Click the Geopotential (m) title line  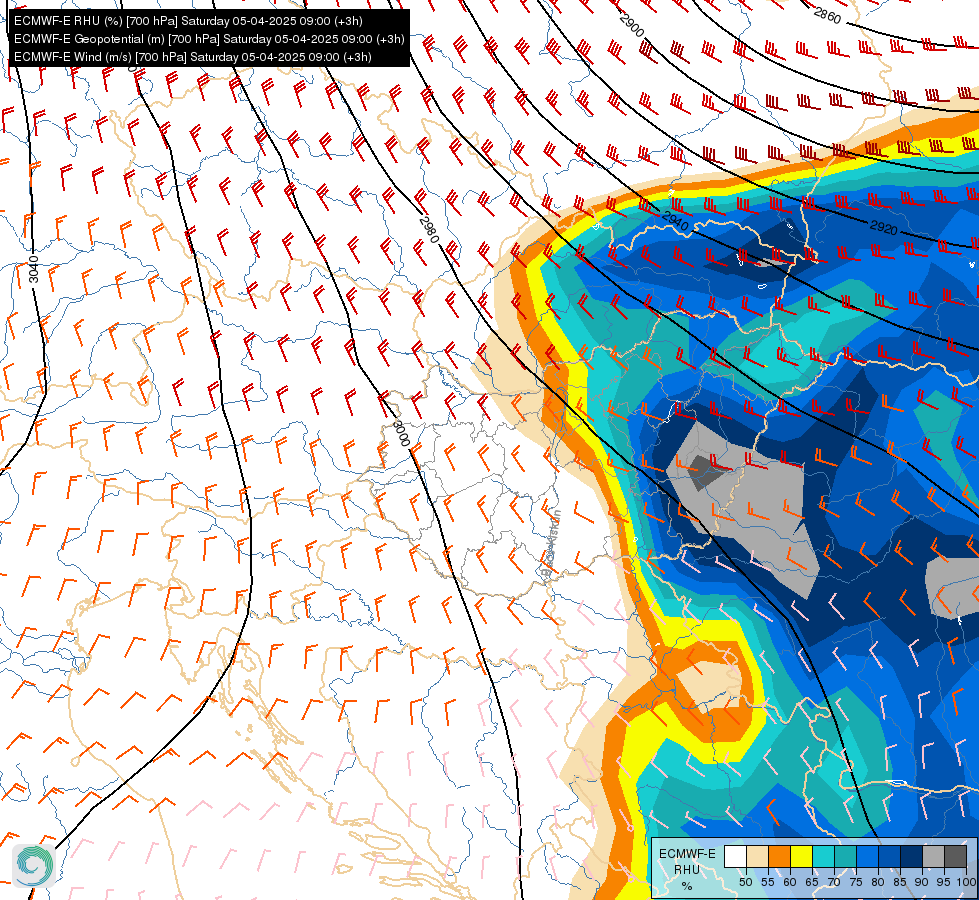[x=209, y=39]
